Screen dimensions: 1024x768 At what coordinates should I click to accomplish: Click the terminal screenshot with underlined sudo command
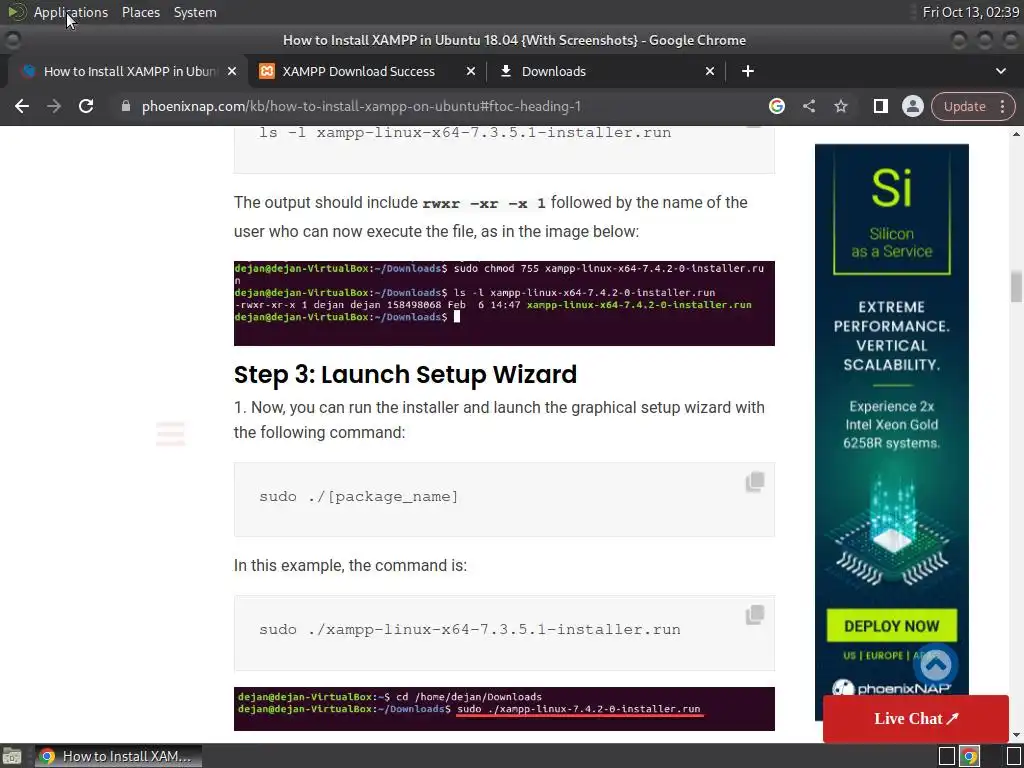click(504, 709)
